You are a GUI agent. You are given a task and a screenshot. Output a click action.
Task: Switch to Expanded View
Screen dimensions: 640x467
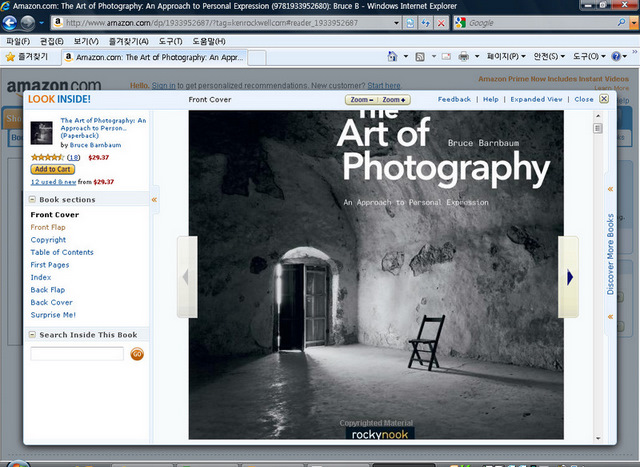(536, 99)
